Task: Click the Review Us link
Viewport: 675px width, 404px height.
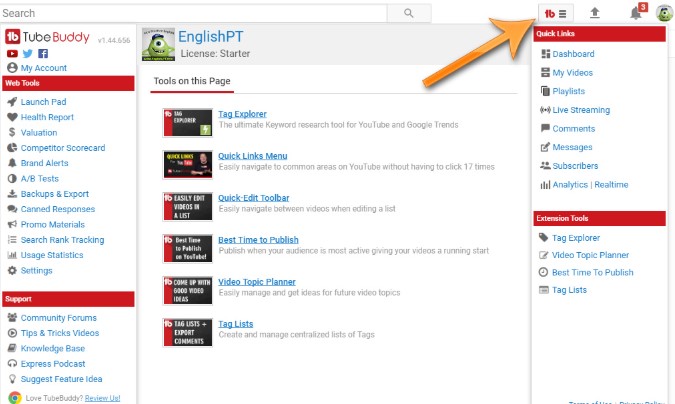Action: (102, 397)
